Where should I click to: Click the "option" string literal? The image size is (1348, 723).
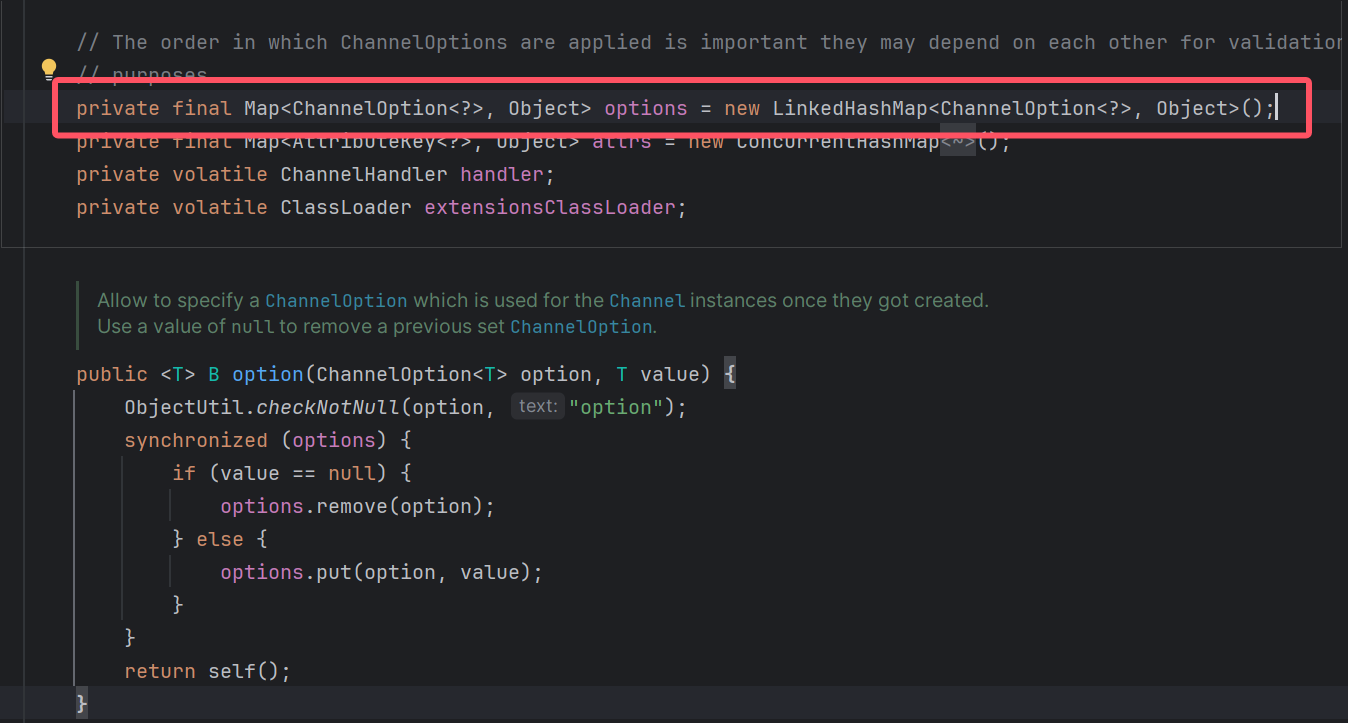pos(616,407)
